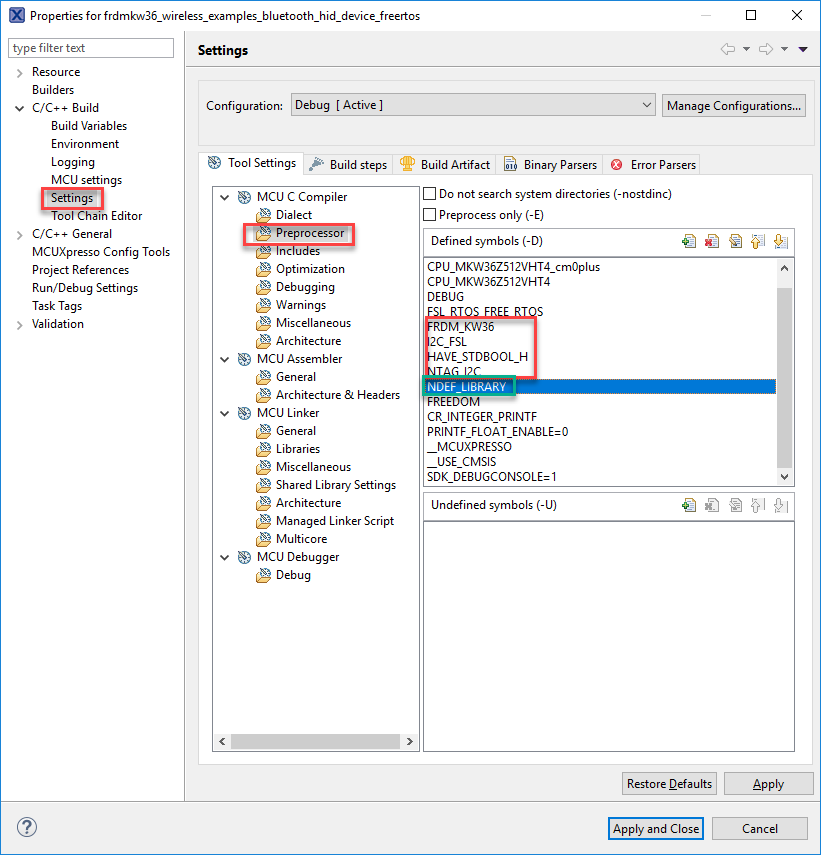This screenshot has height=855, width=821.
Task: Collapse the MCU Debugger group
Action: coord(225,557)
